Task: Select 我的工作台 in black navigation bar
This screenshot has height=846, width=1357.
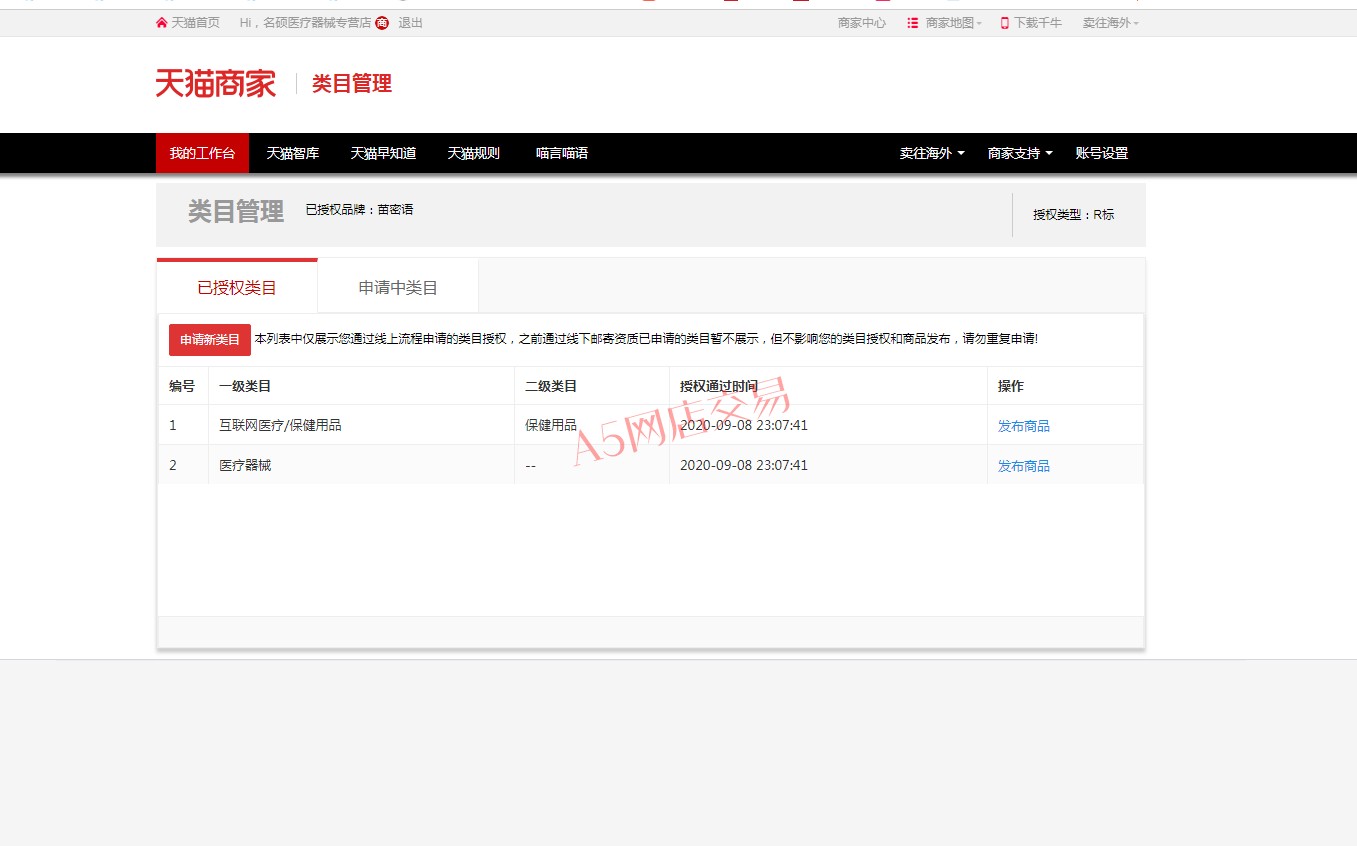Action: [x=202, y=153]
